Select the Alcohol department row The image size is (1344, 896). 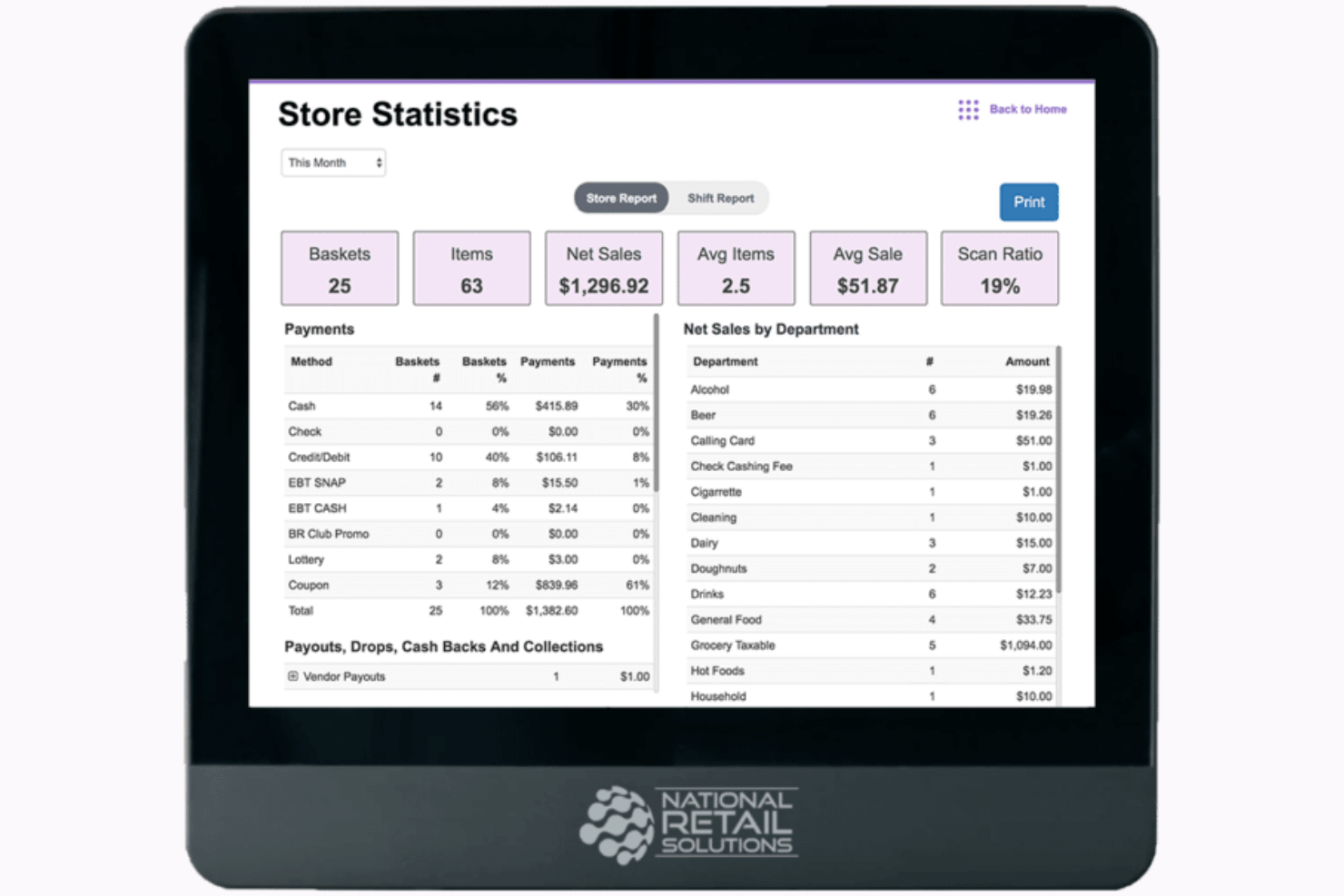click(x=871, y=389)
